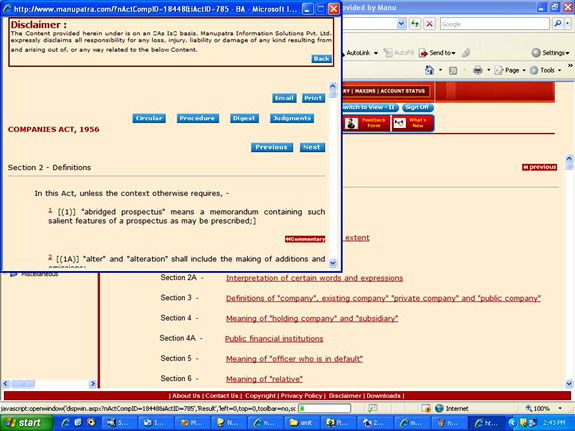Click the search magnifier icon
The width and height of the screenshot is (575, 431).
[x=557, y=24]
